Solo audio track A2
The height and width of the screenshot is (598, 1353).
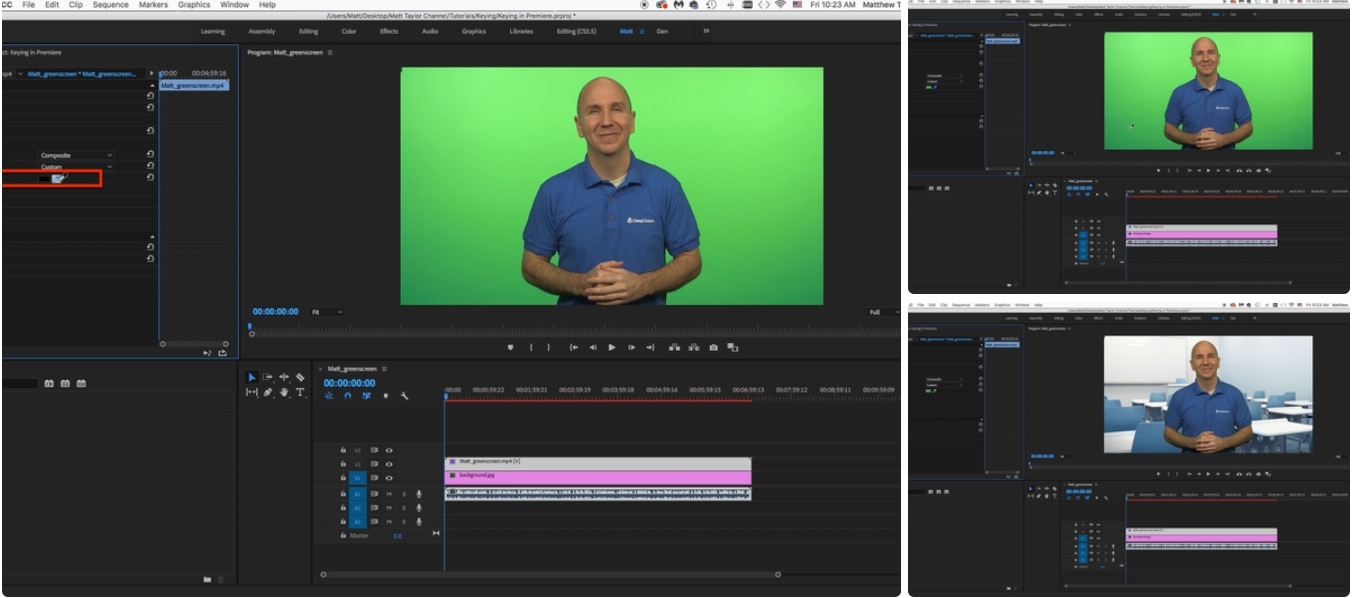pyautogui.click(x=404, y=508)
